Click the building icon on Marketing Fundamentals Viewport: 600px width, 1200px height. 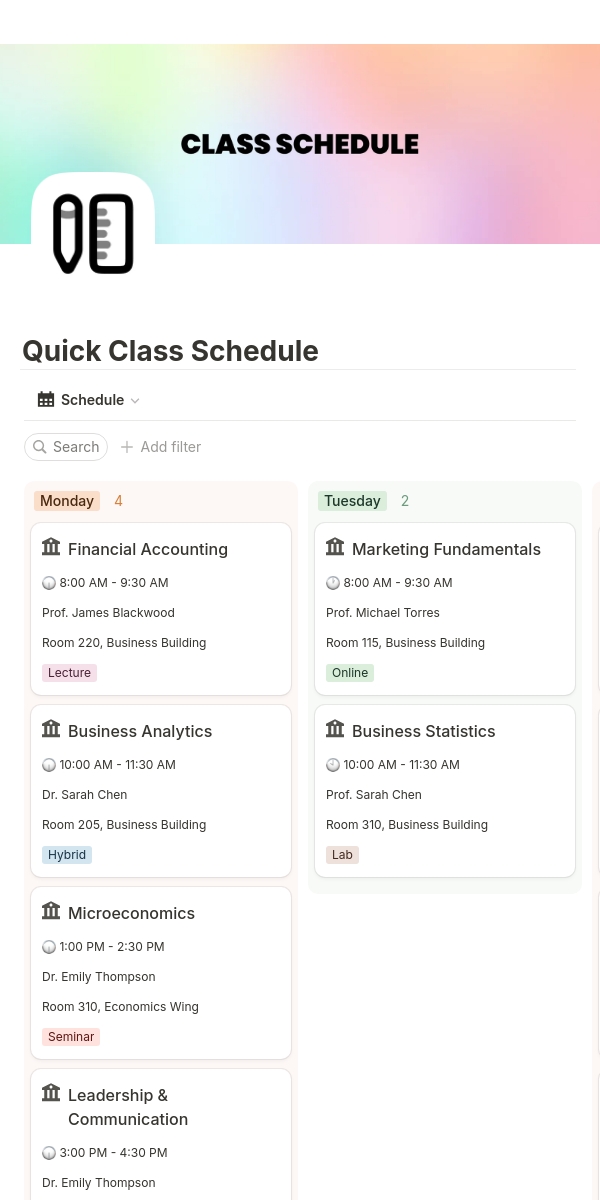[x=335, y=547]
